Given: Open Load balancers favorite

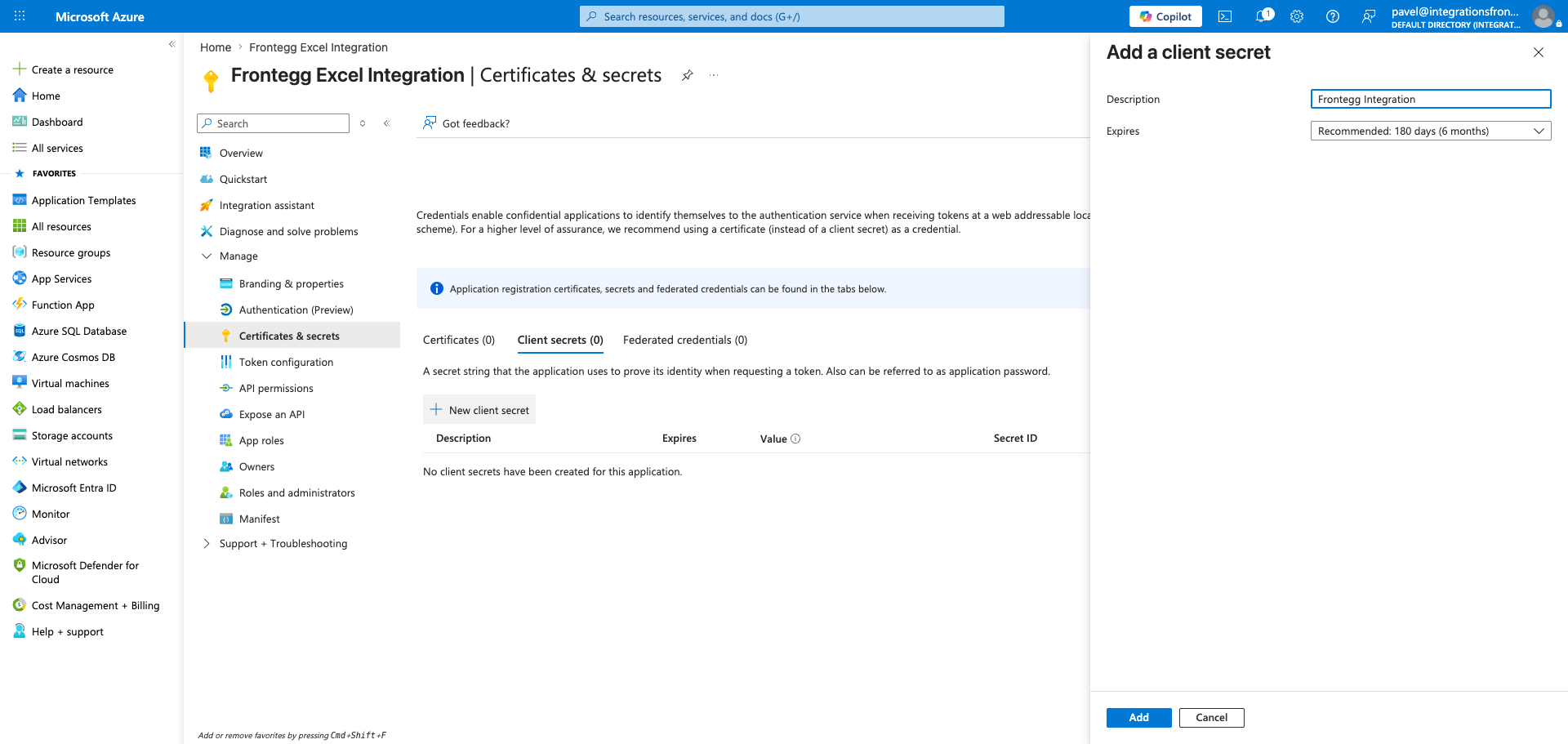Looking at the screenshot, I should pyautogui.click(x=67, y=409).
